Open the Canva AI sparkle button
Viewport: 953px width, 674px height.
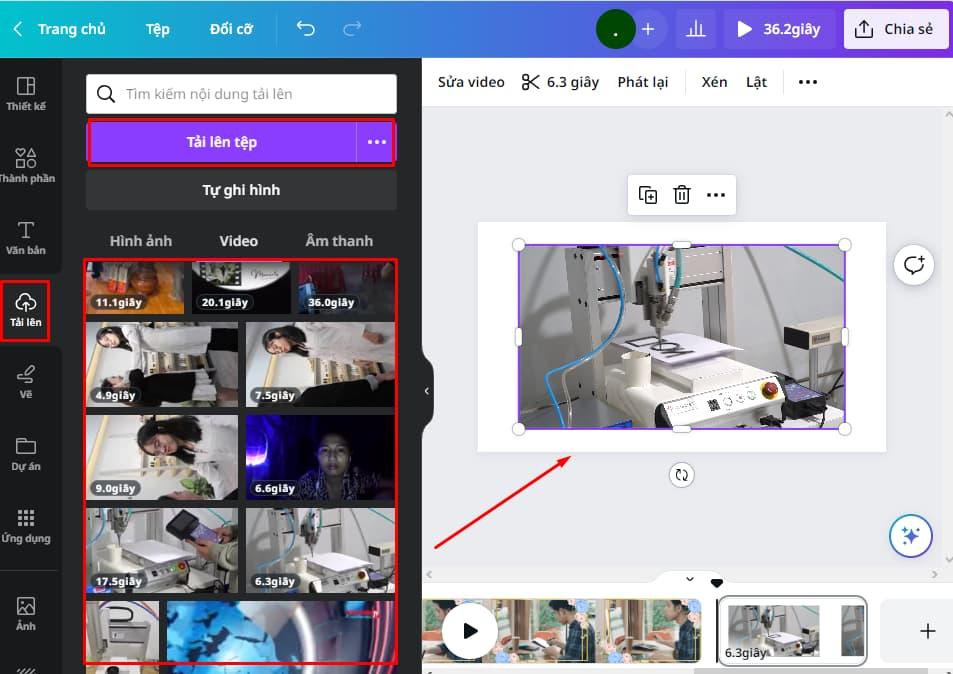(910, 536)
